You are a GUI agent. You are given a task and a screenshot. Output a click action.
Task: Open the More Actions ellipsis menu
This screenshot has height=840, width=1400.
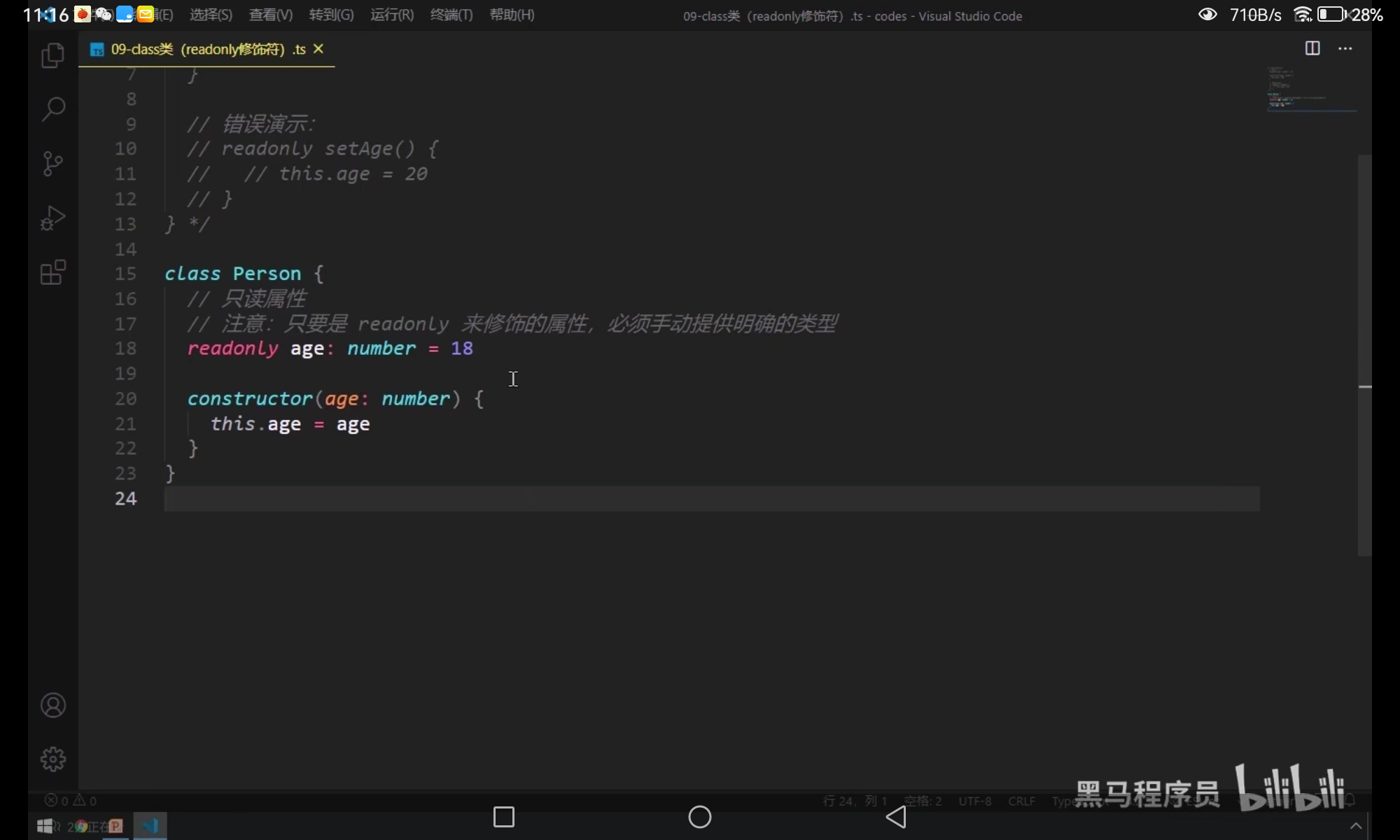(x=1345, y=48)
